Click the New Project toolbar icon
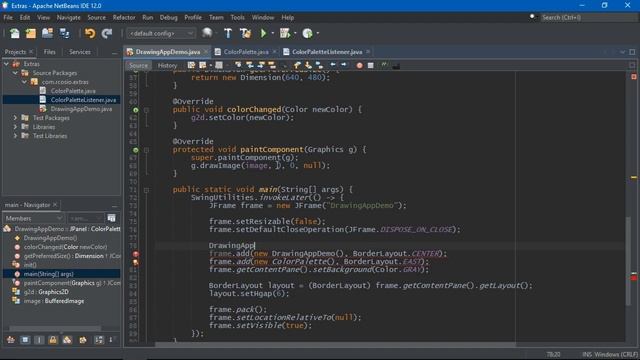This screenshot has width=640, height=360. click(x=31, y=33)
